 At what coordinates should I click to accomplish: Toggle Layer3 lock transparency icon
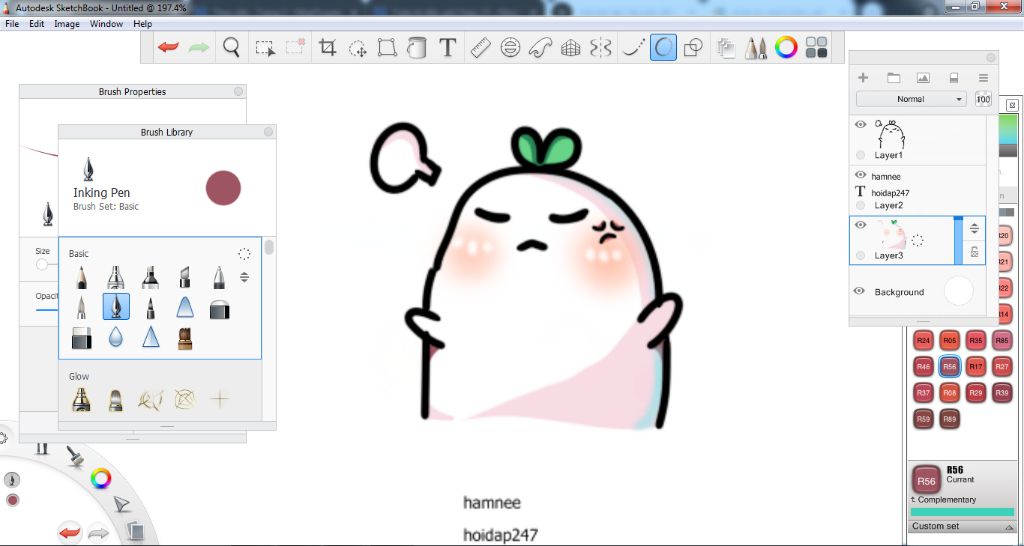coord(974,251)
